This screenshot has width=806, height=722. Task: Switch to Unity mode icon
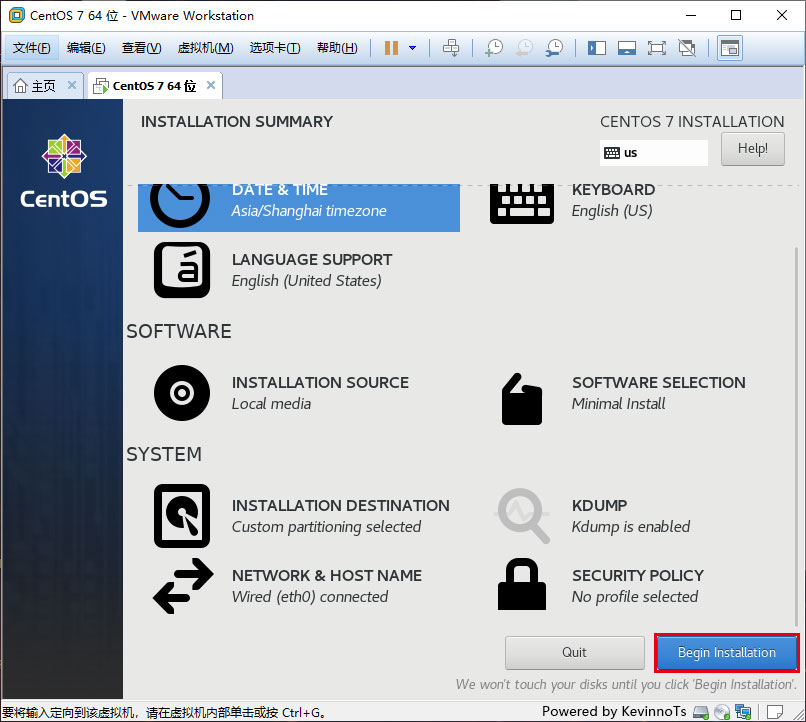687,48
